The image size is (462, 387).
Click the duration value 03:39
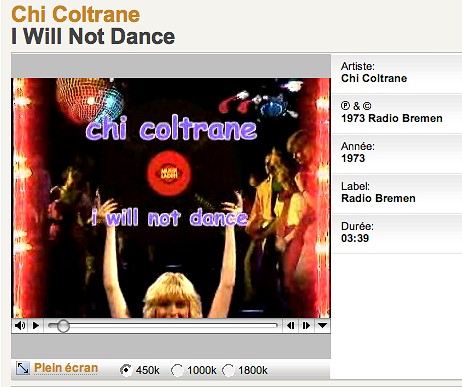point(355,238)
